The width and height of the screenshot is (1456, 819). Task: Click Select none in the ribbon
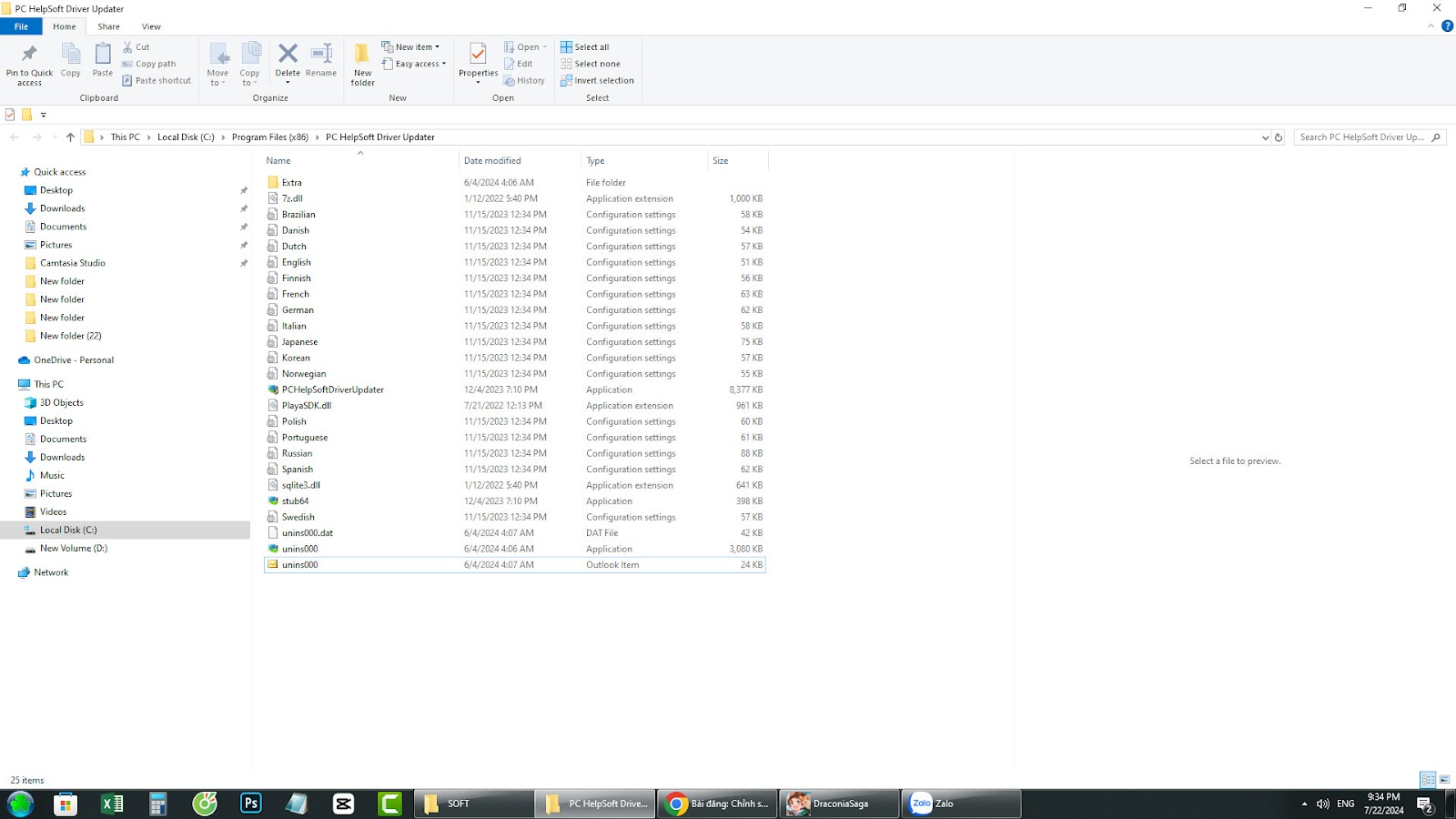591,64
